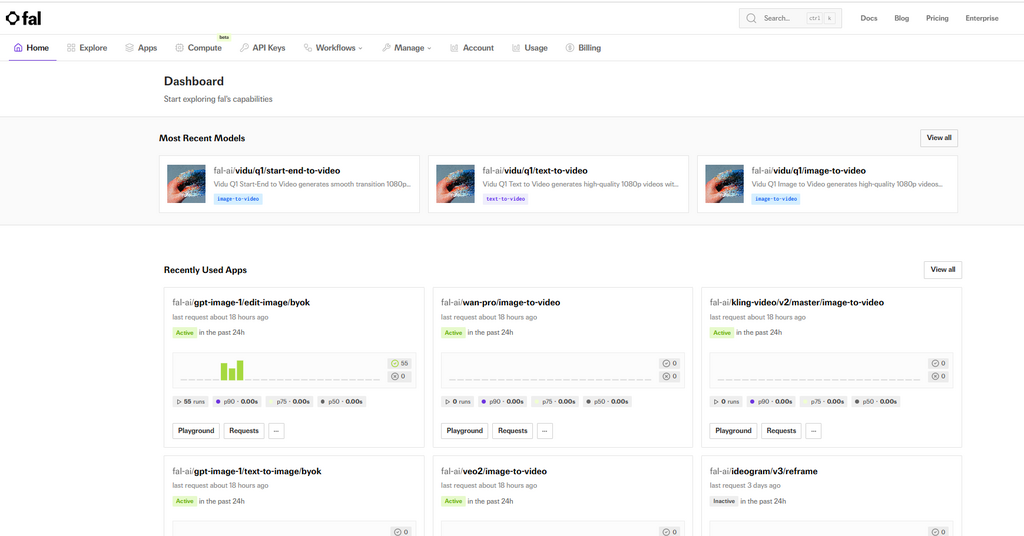Open the Docs link
The width and height of the screenshot is (1024, 536).
tap(869, 18)
